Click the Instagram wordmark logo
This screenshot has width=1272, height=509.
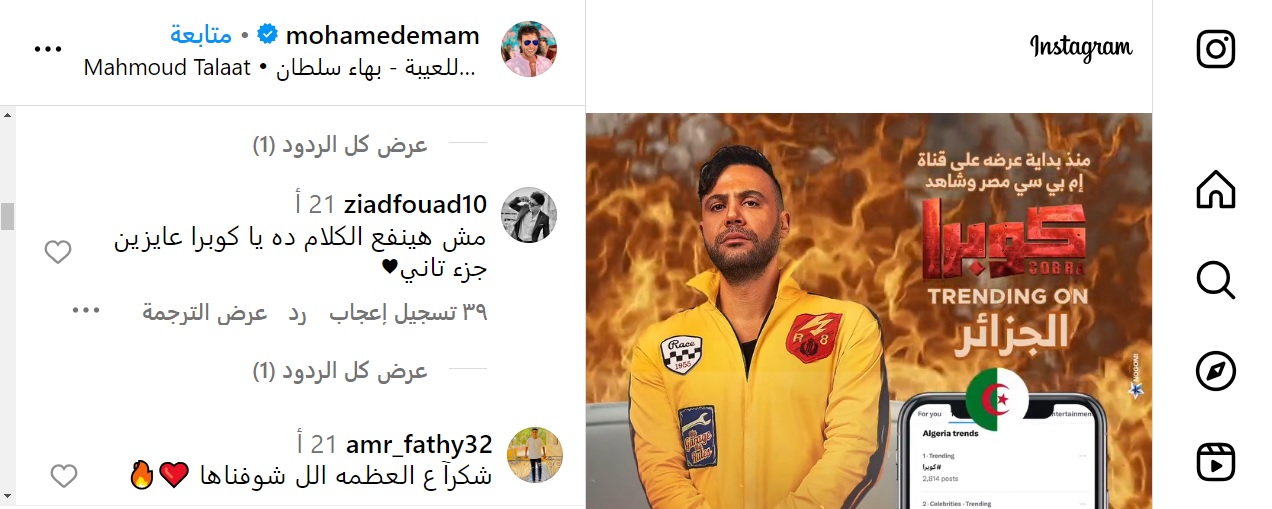[x=1081, y=47]
